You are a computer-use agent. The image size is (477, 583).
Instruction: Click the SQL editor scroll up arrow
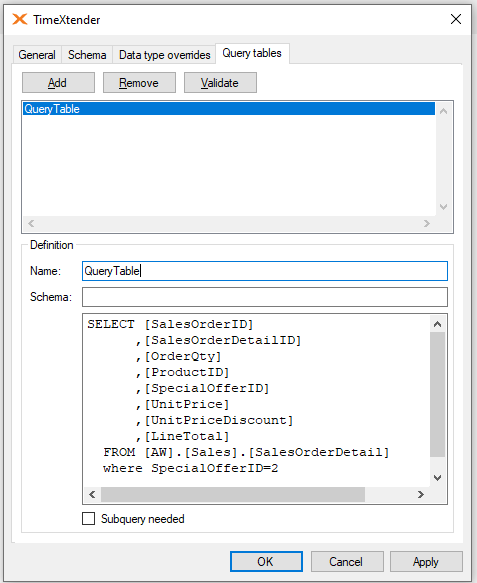pyautogui.click(x=438, y=324)
